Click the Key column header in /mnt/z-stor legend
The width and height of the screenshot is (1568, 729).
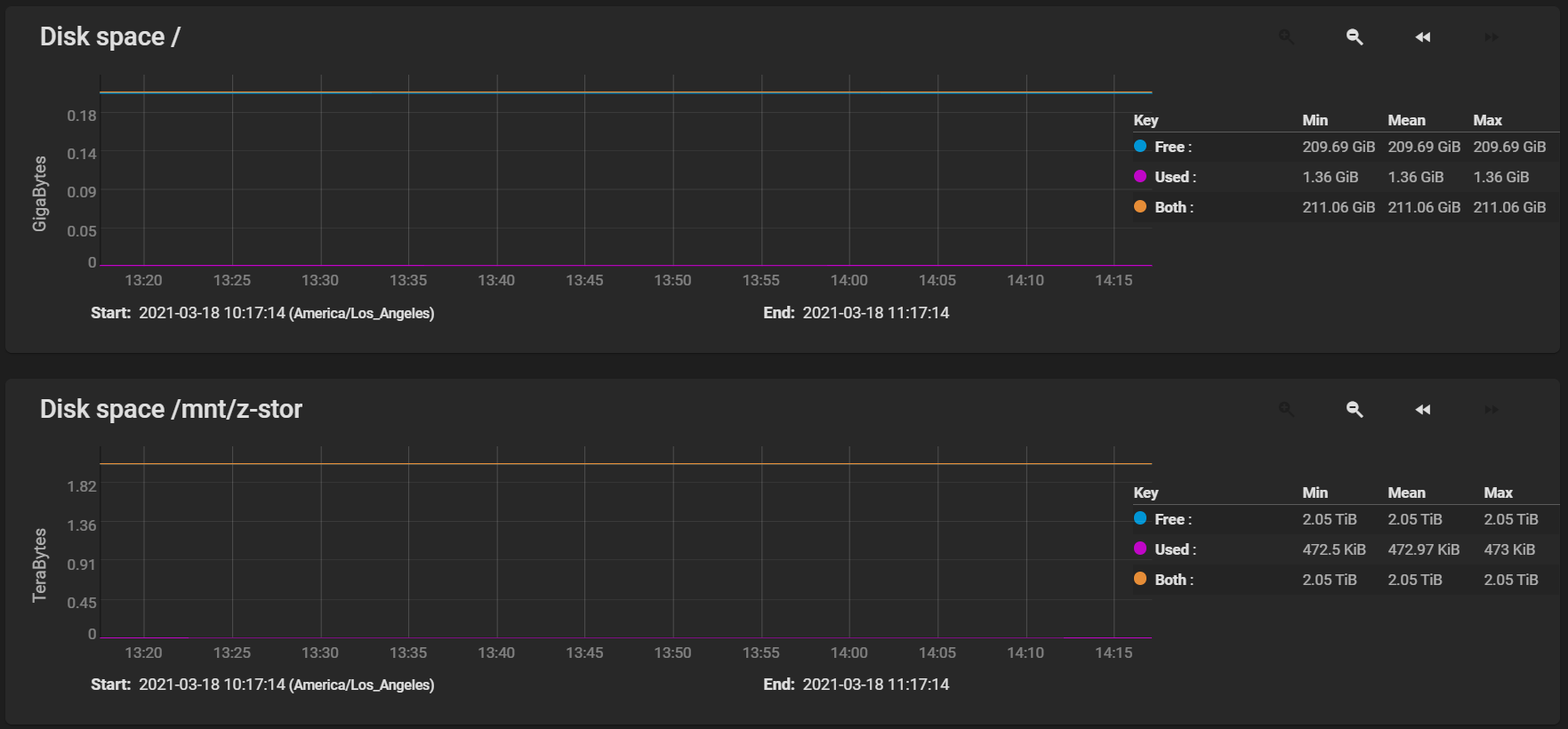pyautogui.click(x=1146, y=493)
